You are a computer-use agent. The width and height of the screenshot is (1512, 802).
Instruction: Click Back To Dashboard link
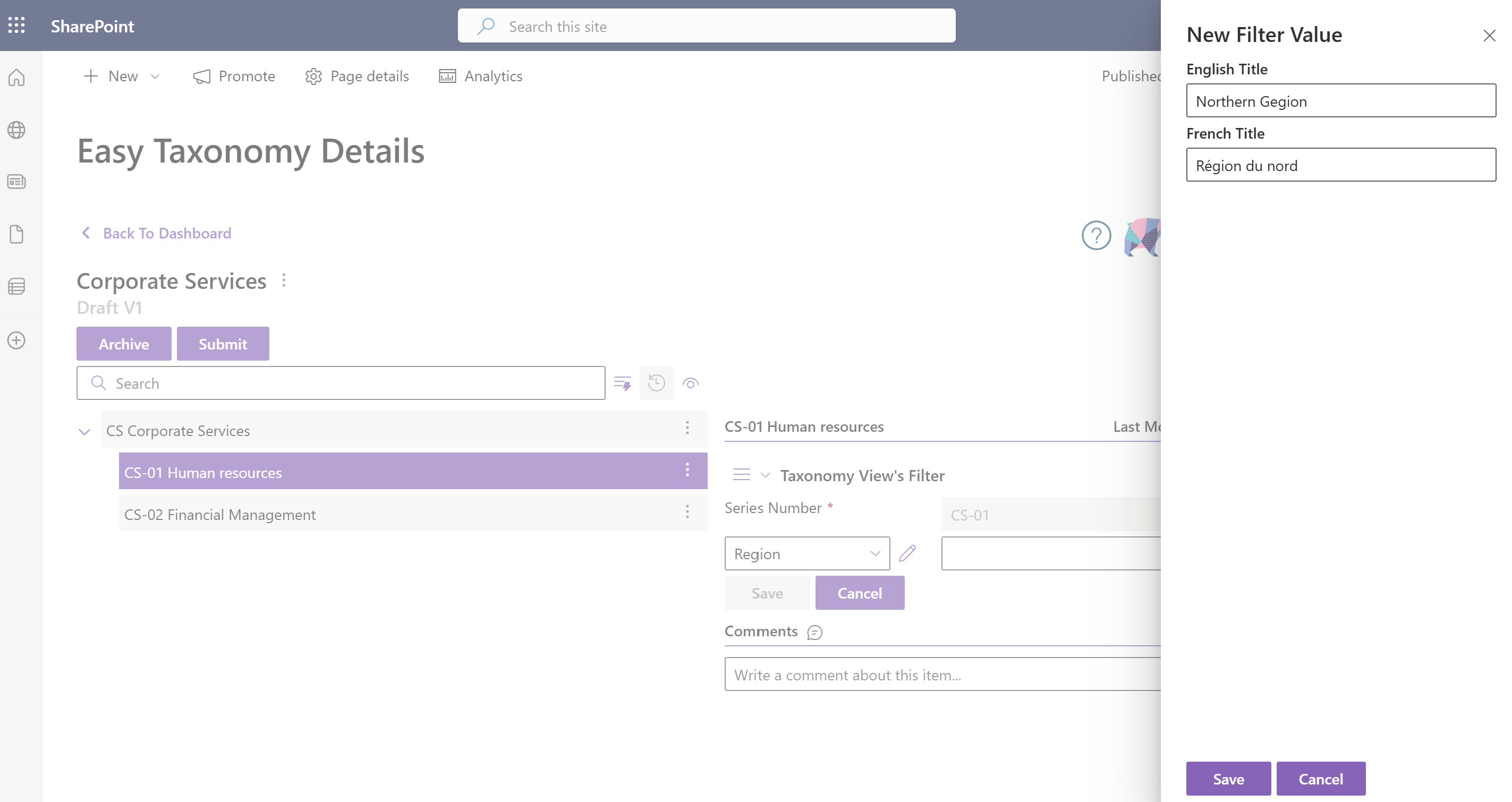(x=167, y=234)
